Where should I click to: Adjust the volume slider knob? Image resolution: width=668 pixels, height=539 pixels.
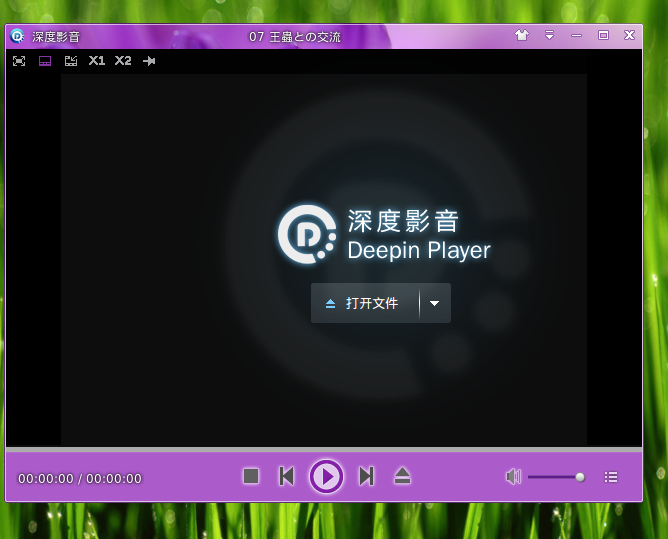(580, 477)
